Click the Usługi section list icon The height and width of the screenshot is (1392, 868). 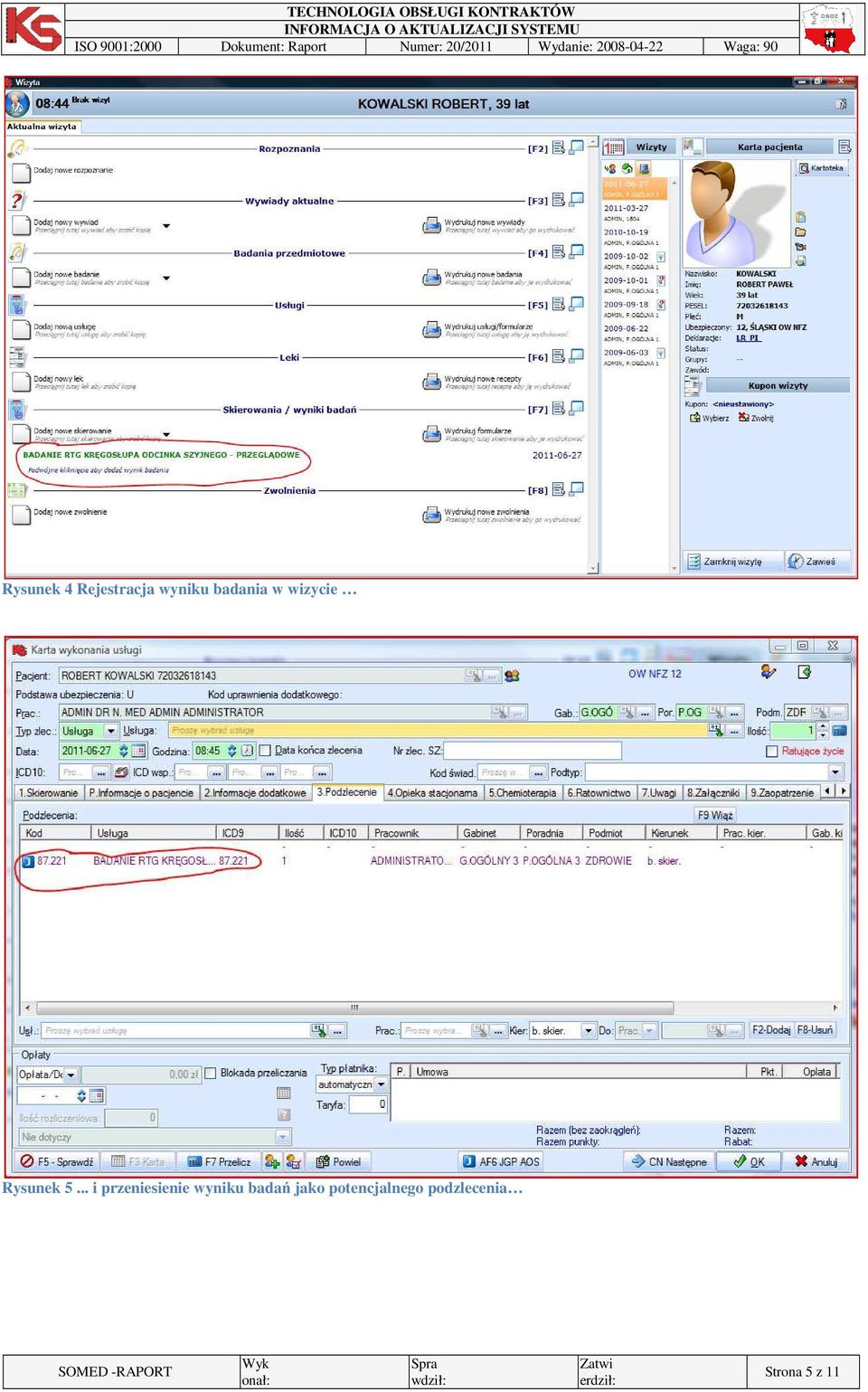559,304
